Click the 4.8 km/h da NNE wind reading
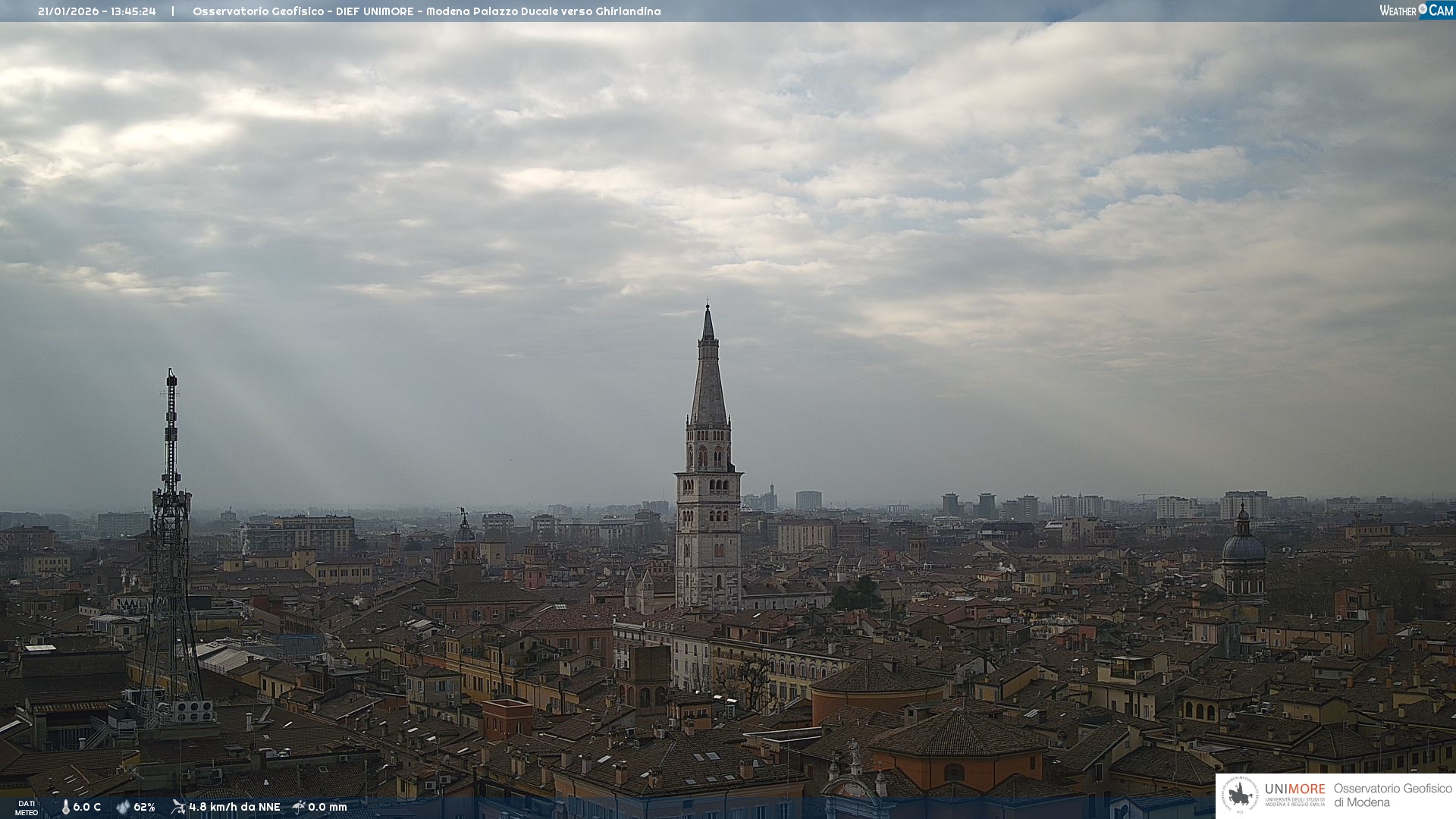Screen dimensions: 1456x819 [x=234, y=807]
